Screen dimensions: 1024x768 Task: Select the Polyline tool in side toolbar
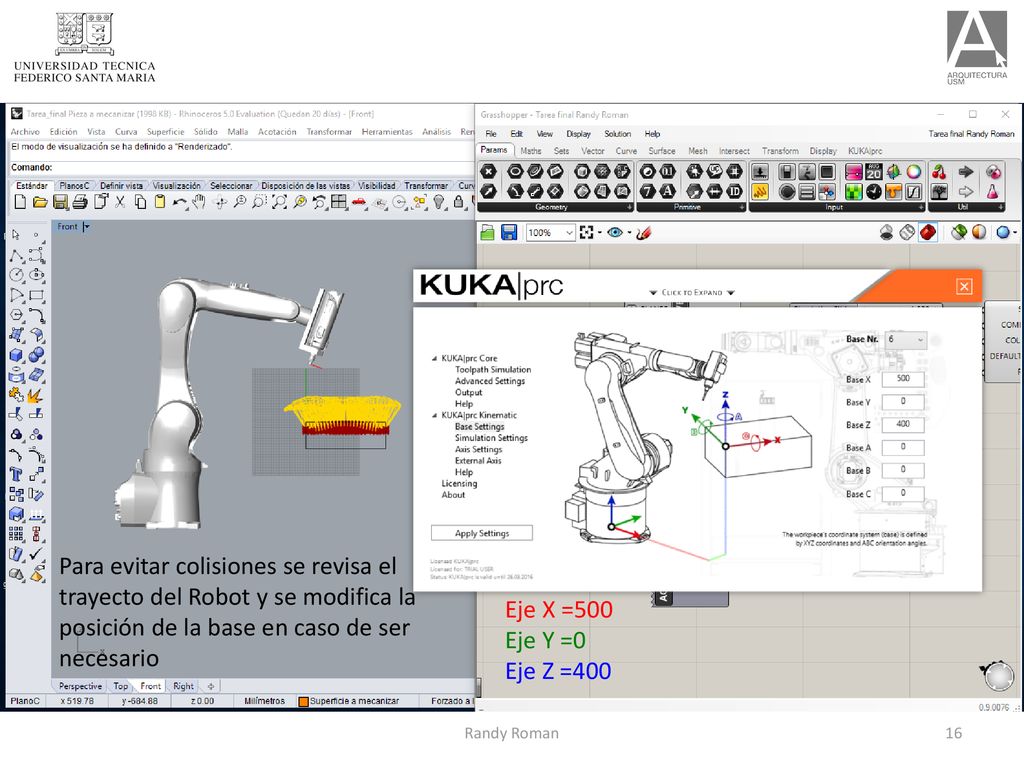click(16, 255)
